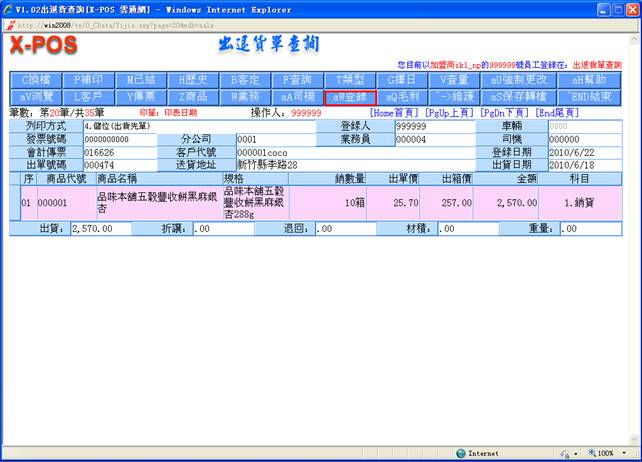
Task: Select the F查詢 query button
Action: point(297,80)
